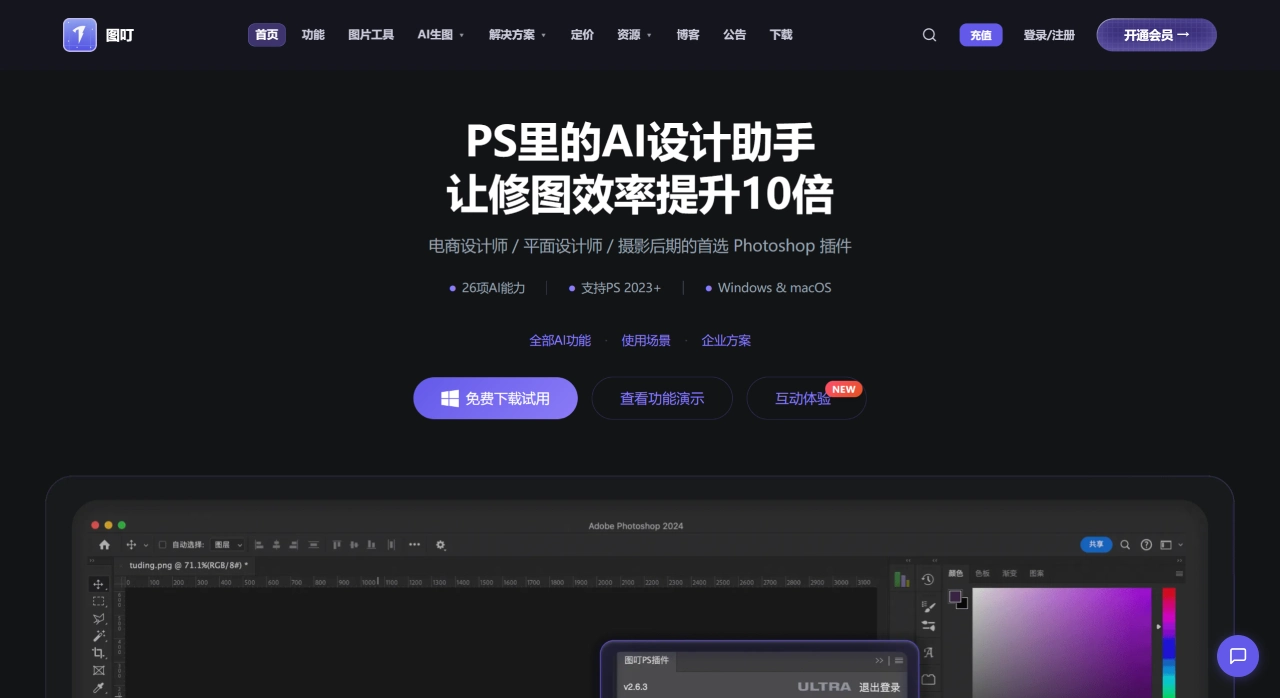Click the Photoshop search magnifier icon
This screenshot has height=698, width=1280.
point(1125,545)
